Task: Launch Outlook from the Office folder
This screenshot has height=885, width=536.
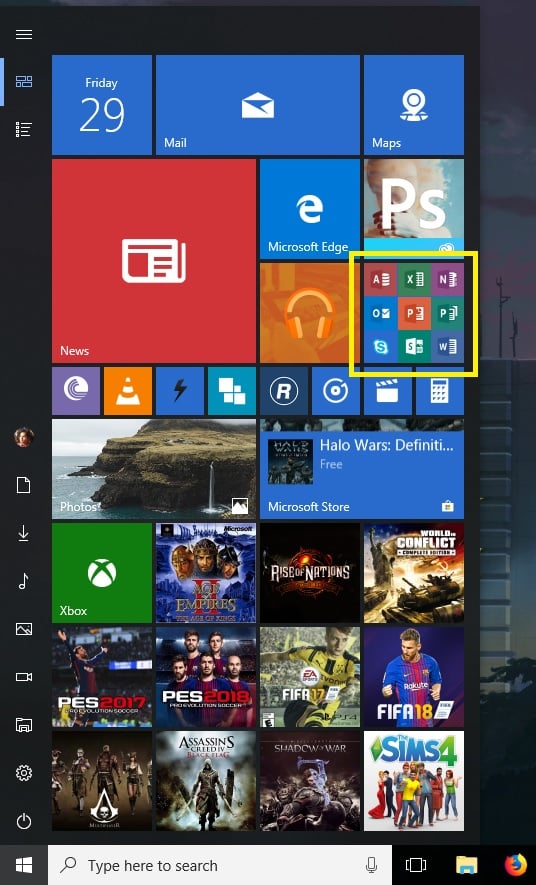Action: (381, 313)
